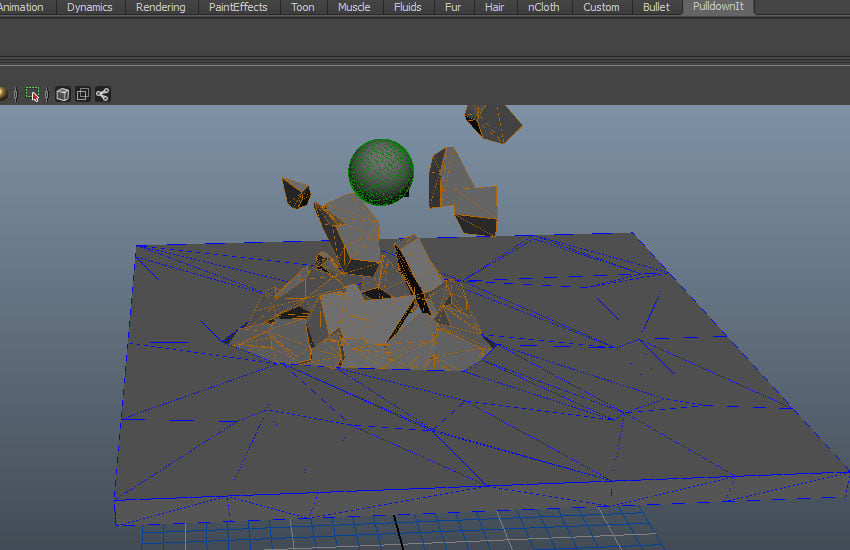The width and height of the screenshot is (850, 550).
Task: Open the Bullet shelf tab
Action: tap(656, 7)
